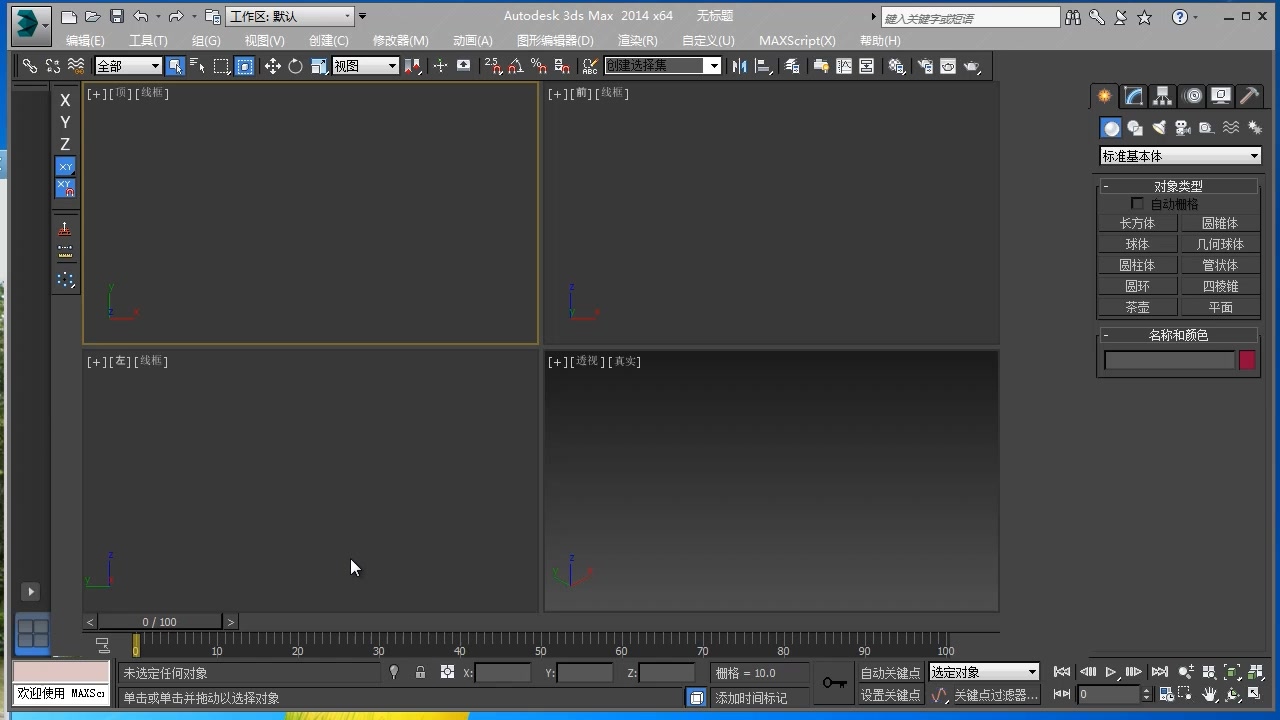
Task: Open the Edit (编辑) menu
Action: tap(85, 41)
